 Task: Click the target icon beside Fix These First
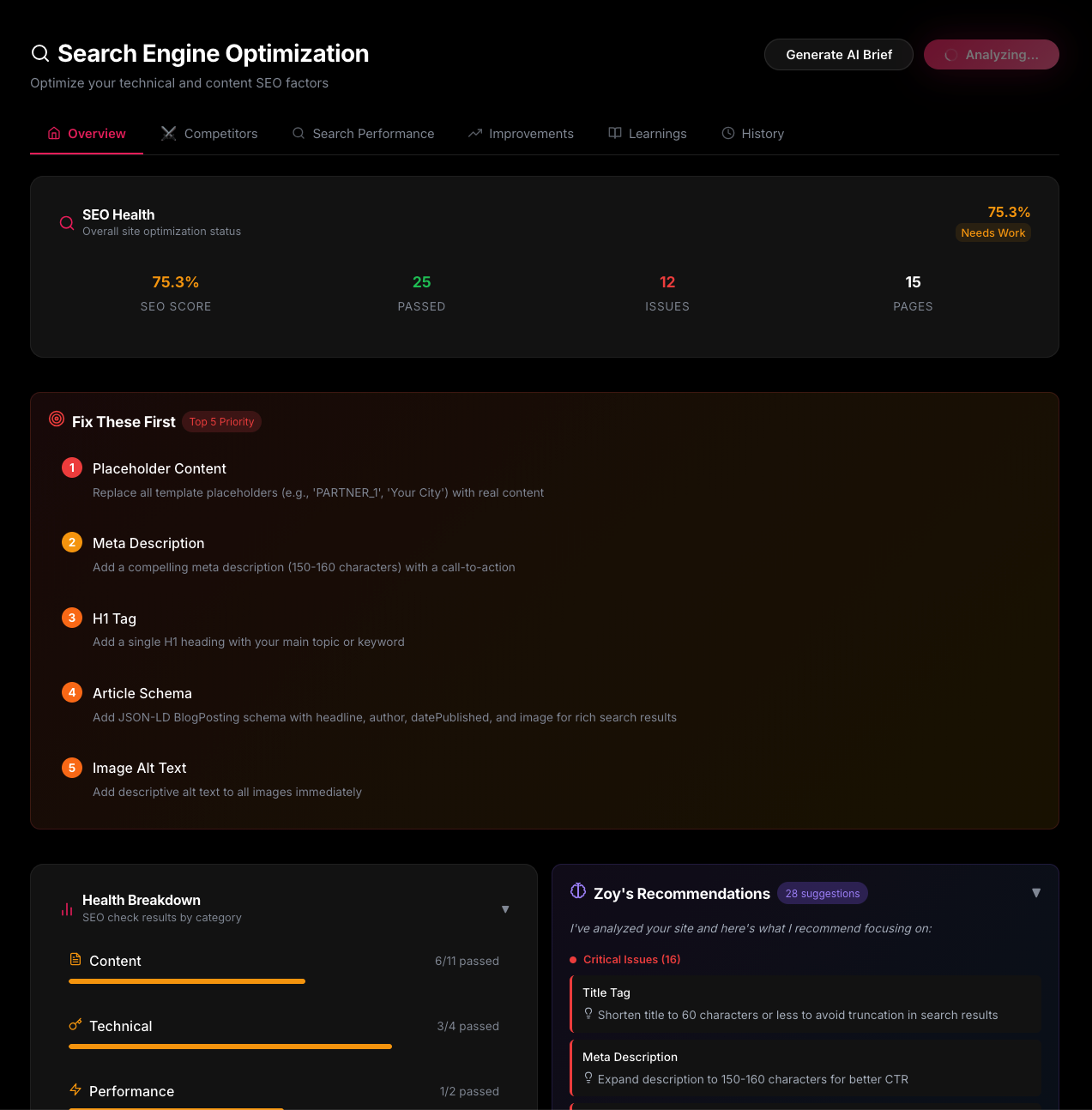click(x=57, y=419)
